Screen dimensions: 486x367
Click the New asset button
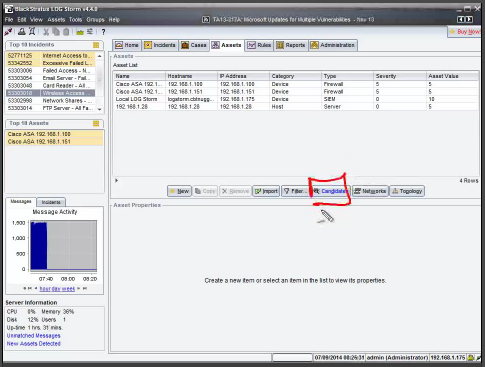[179, 191]
